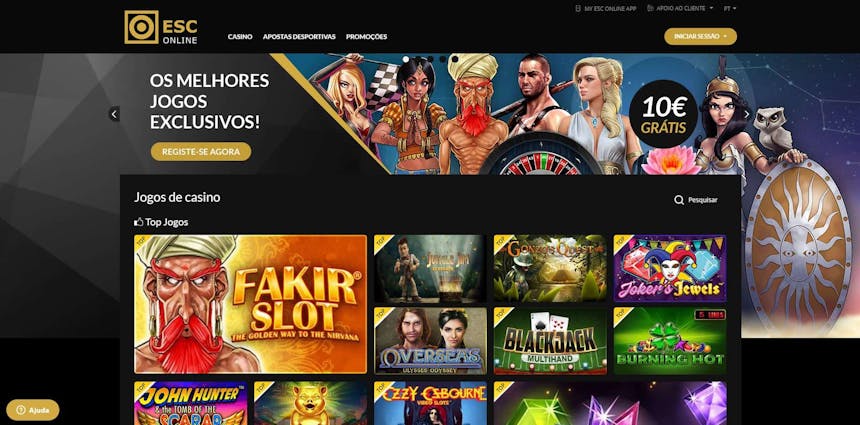This screenshot has width=860, height=425.
Task: Select the last carousel indicator dot
Action: click(x=455, y=59)
